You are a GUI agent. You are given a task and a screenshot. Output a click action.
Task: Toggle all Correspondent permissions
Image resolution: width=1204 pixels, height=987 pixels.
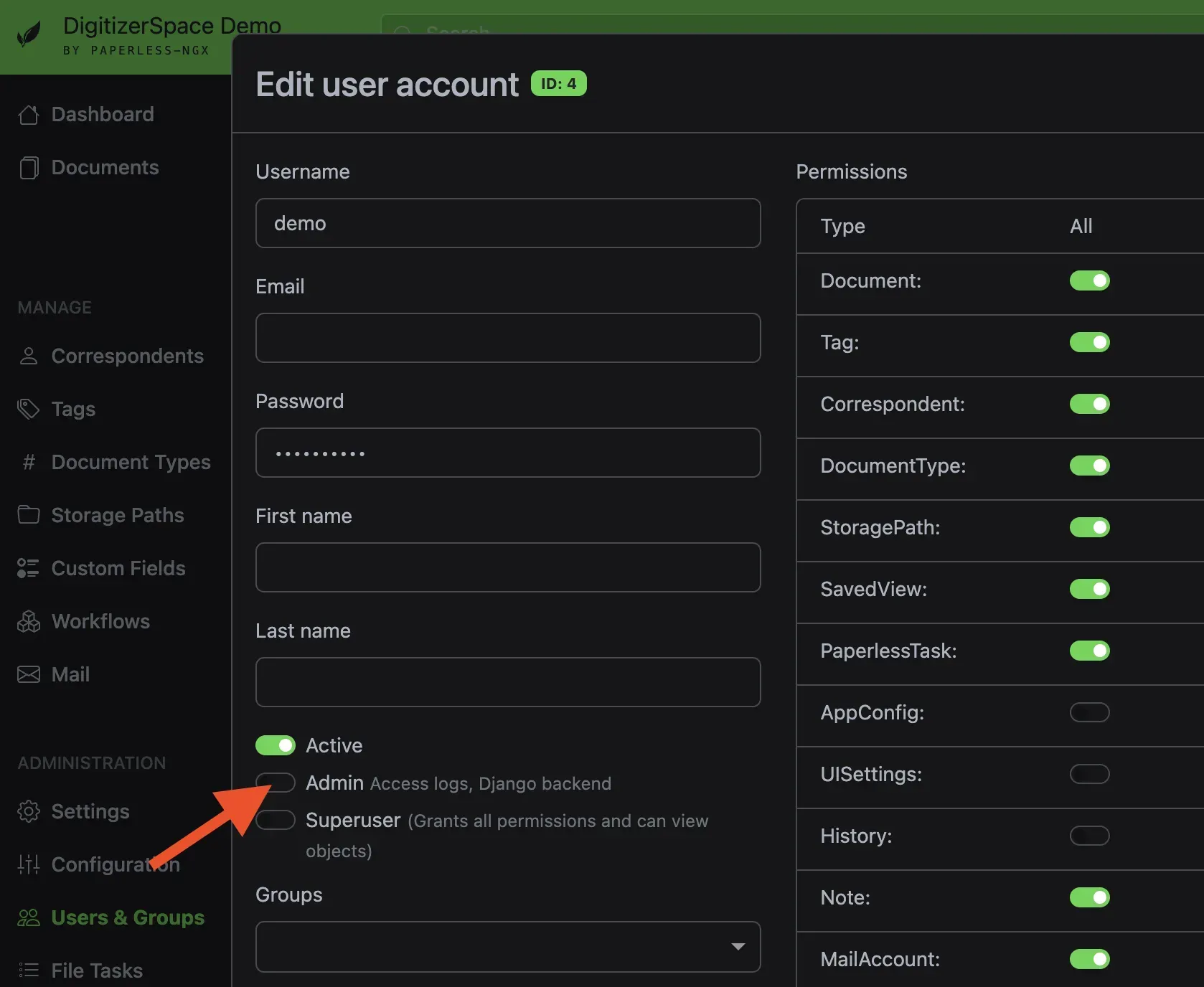coord(1089,404)
